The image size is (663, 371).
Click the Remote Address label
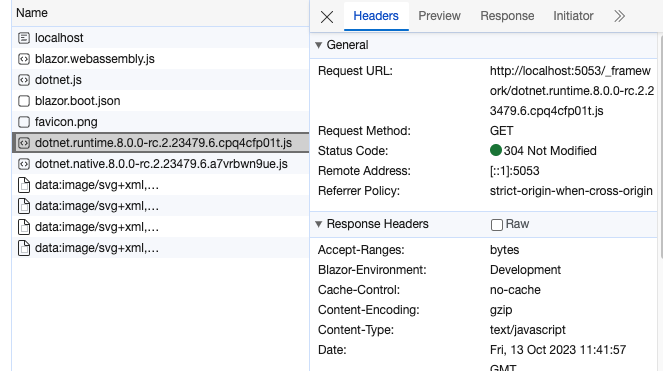coord(364,171)
